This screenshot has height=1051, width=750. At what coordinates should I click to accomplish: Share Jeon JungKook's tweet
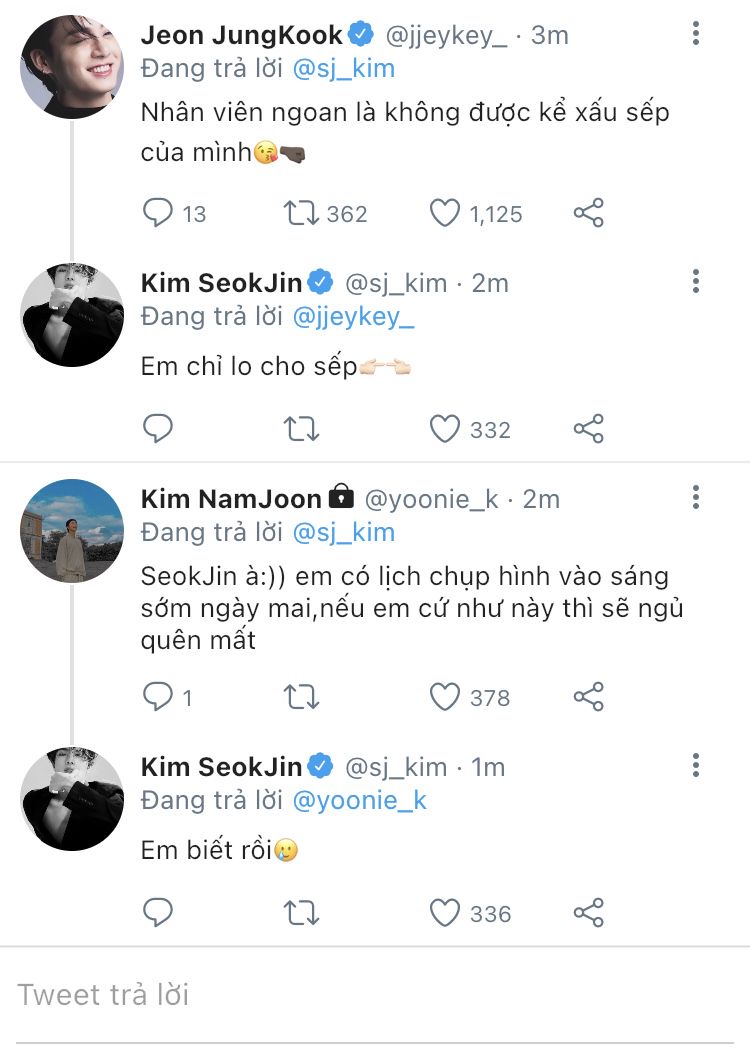(589, 212)
